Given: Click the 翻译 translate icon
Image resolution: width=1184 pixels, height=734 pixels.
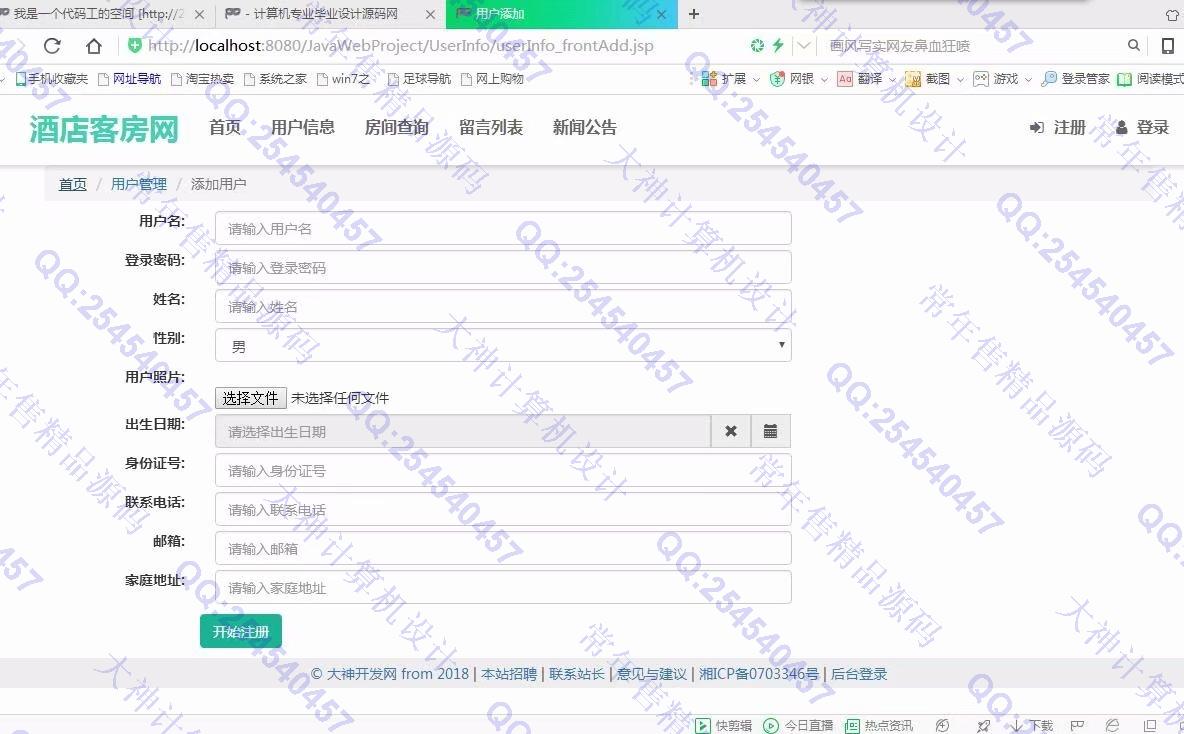Looking at the screenshot, I should (845, 79).
